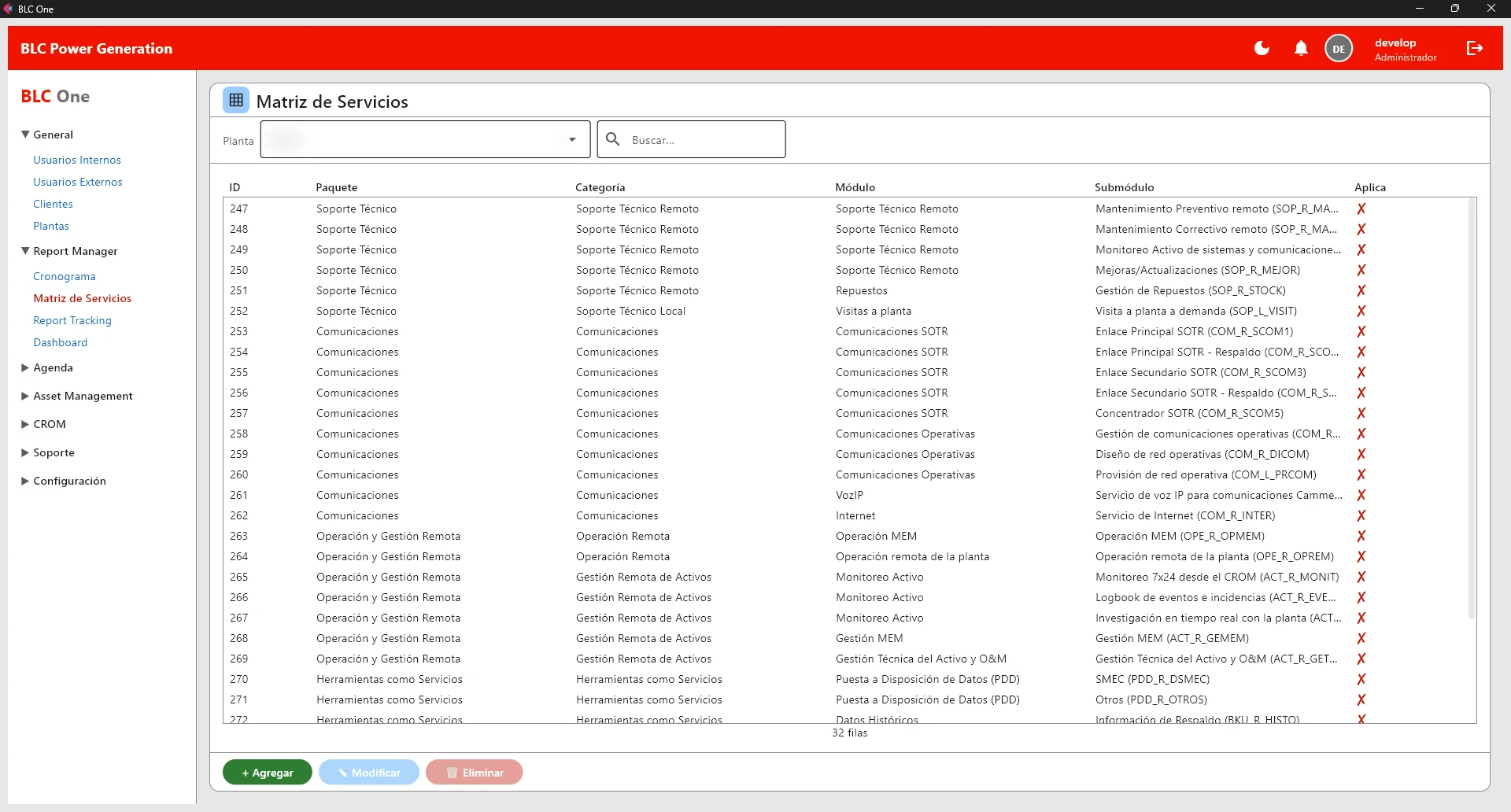Click the Eliminar button
The width and height of the screenshot is (1511, 812).
[475, 772]
